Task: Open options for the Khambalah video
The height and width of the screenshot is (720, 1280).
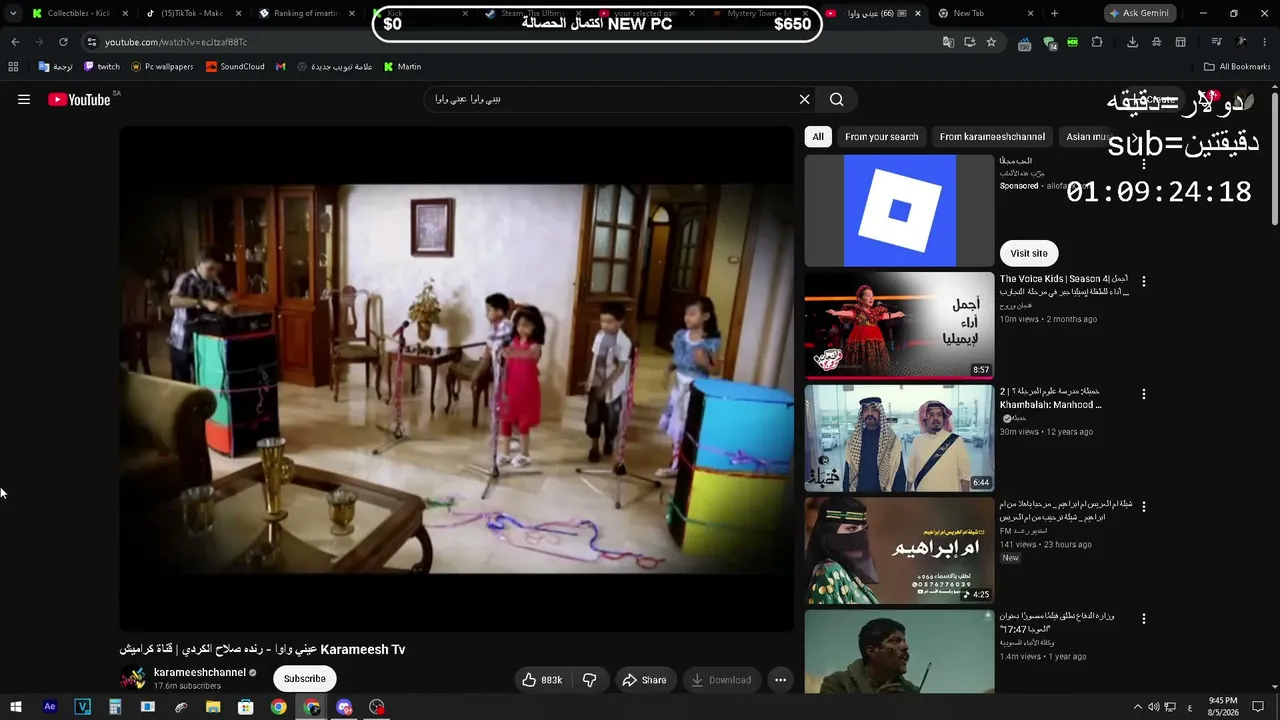Action: 1144,394
